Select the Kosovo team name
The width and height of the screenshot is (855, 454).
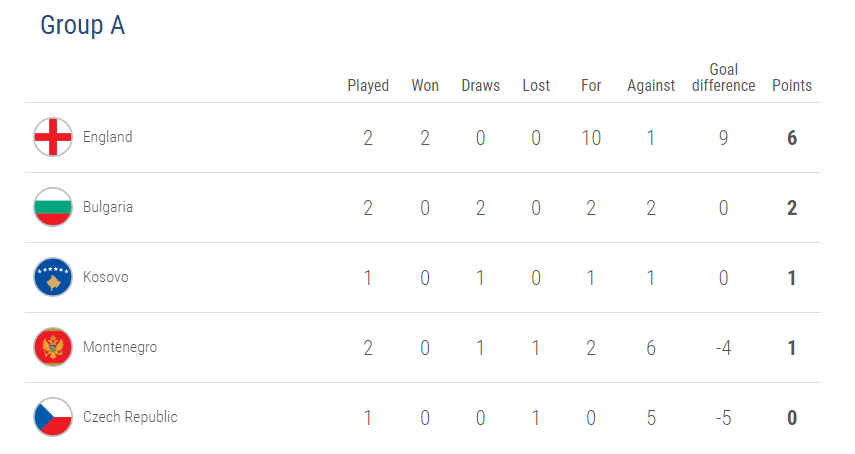tap(105, 277)
